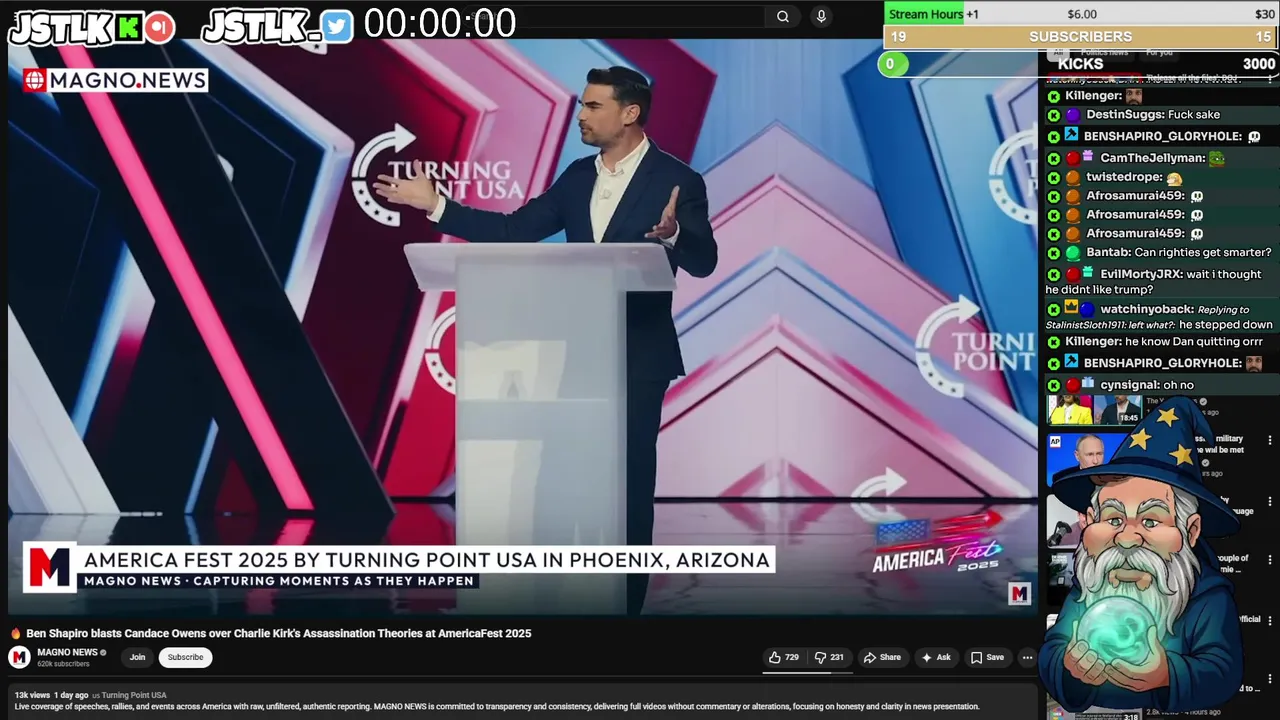Open options for the 'couple of' recommended video

point(1270,560)
